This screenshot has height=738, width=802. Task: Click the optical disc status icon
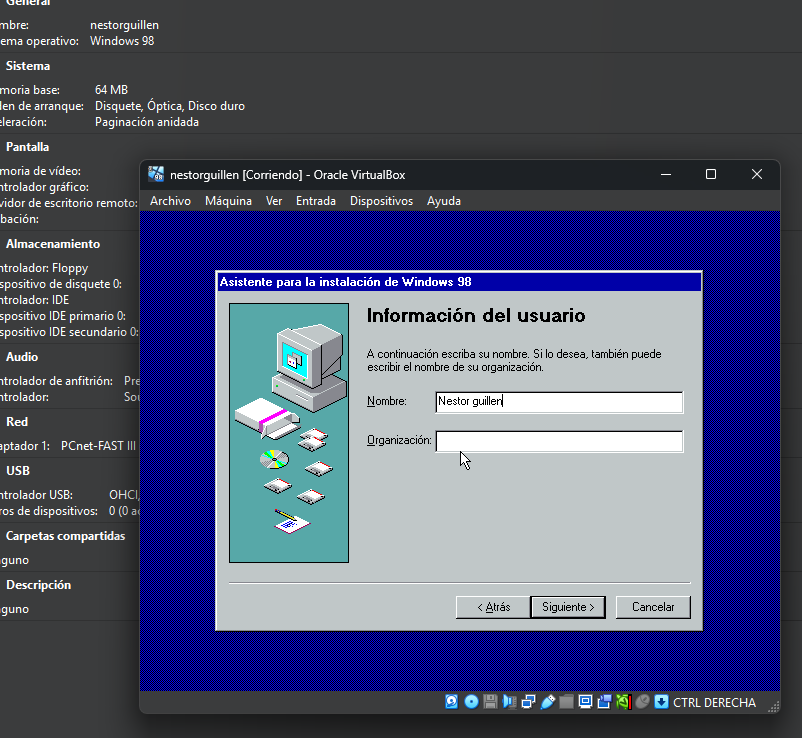point(471,702)
